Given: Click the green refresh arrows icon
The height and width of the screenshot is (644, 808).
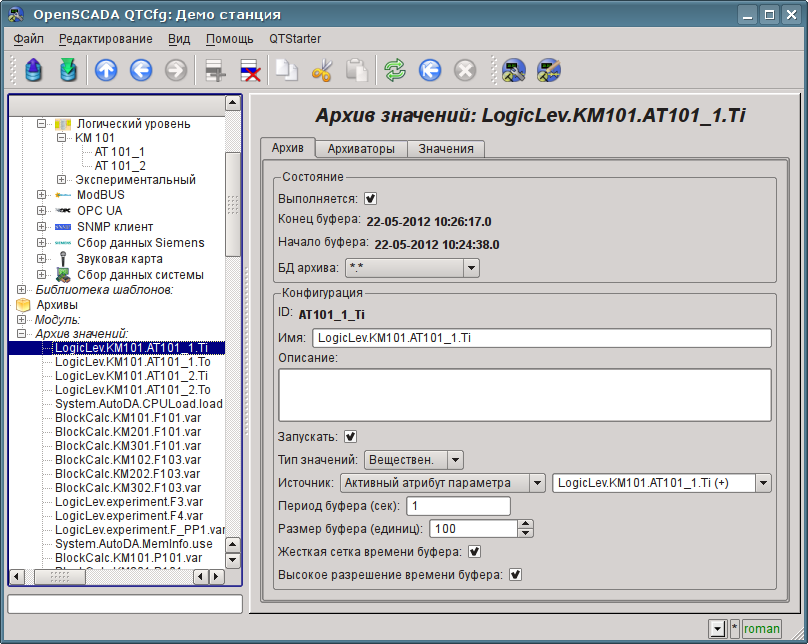Looking at the screenshot, I should (x=396, y=70).
